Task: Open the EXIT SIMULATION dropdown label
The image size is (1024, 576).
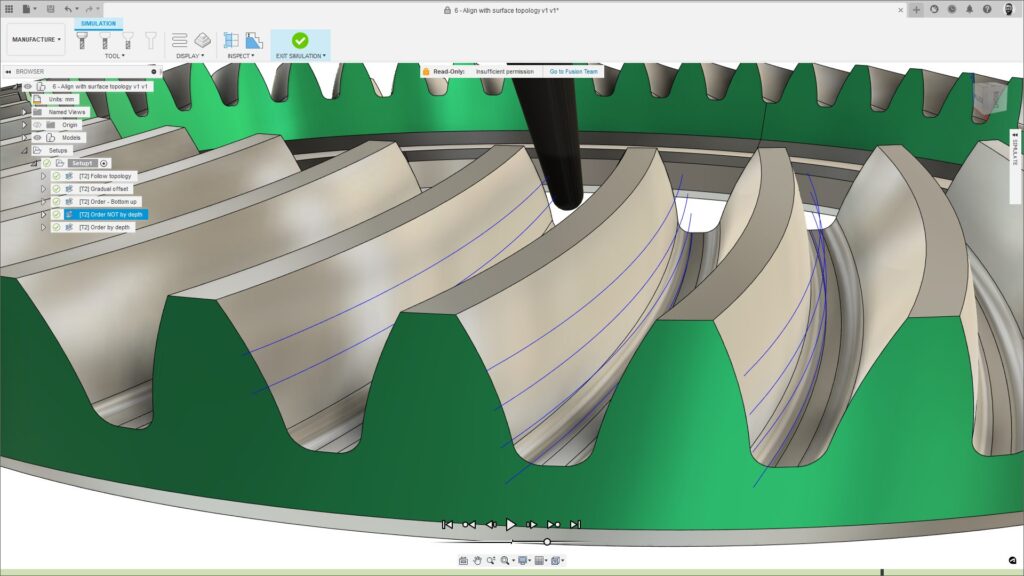Action: [300, 56]
